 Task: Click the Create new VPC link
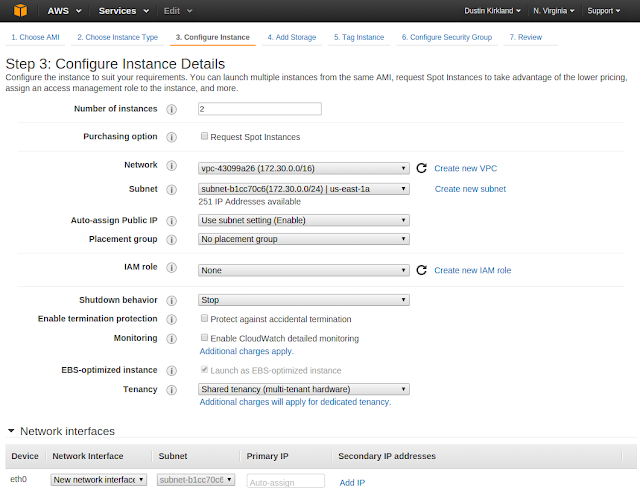pos(466,168)
